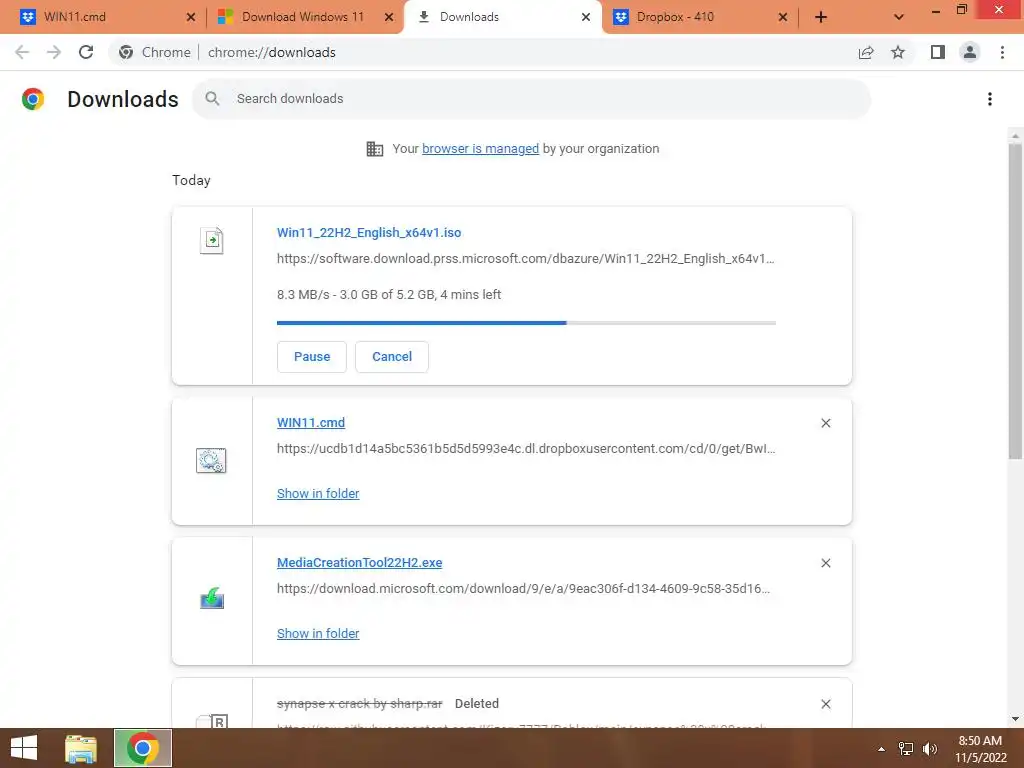Image resolution: width=1024 pixels, height=768 pixels.
Task: Pause the Win11 ISO download
Action: (312, 357)
